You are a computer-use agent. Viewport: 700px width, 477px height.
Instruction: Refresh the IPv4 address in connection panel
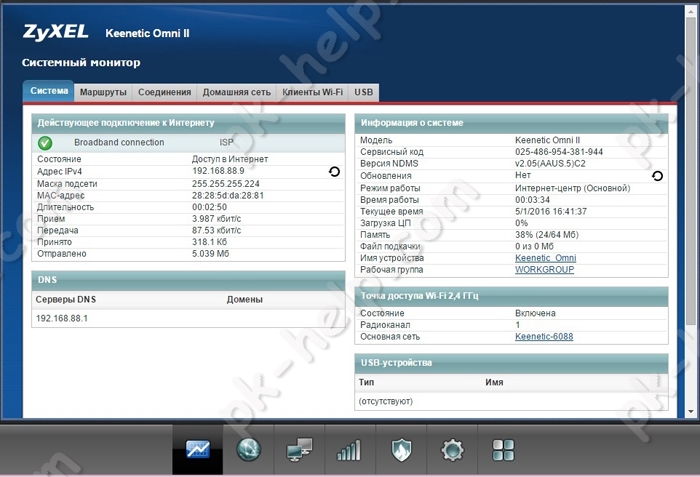[334, 172]
